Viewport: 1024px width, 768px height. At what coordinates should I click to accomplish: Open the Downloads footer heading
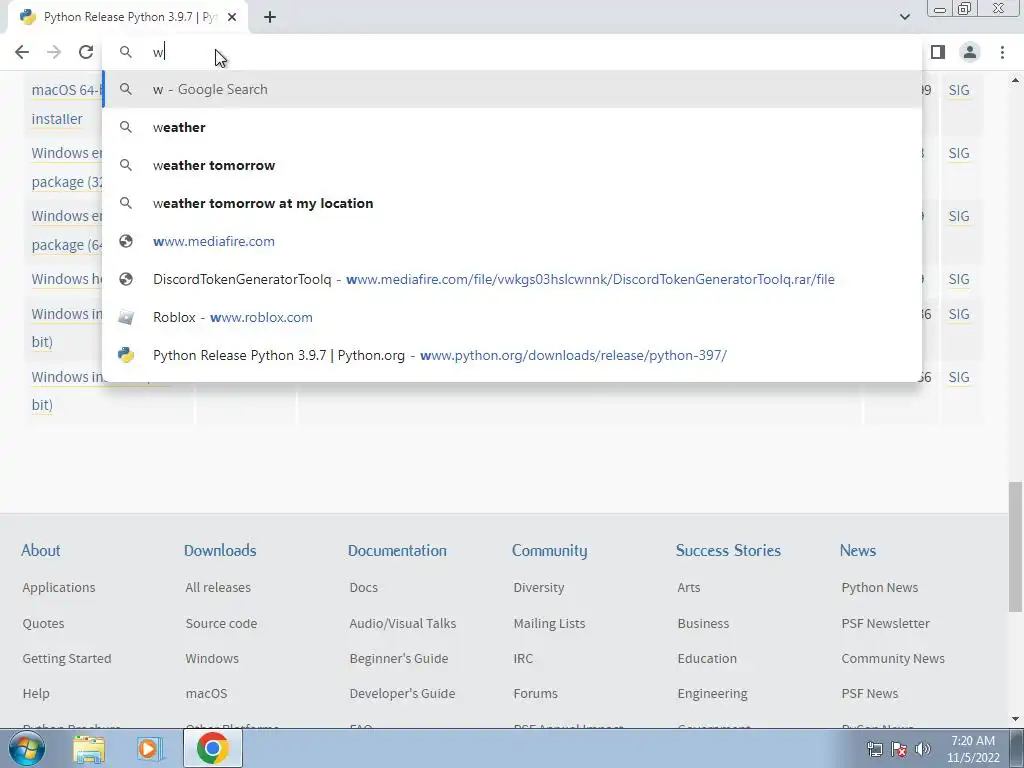coord(220,551)
